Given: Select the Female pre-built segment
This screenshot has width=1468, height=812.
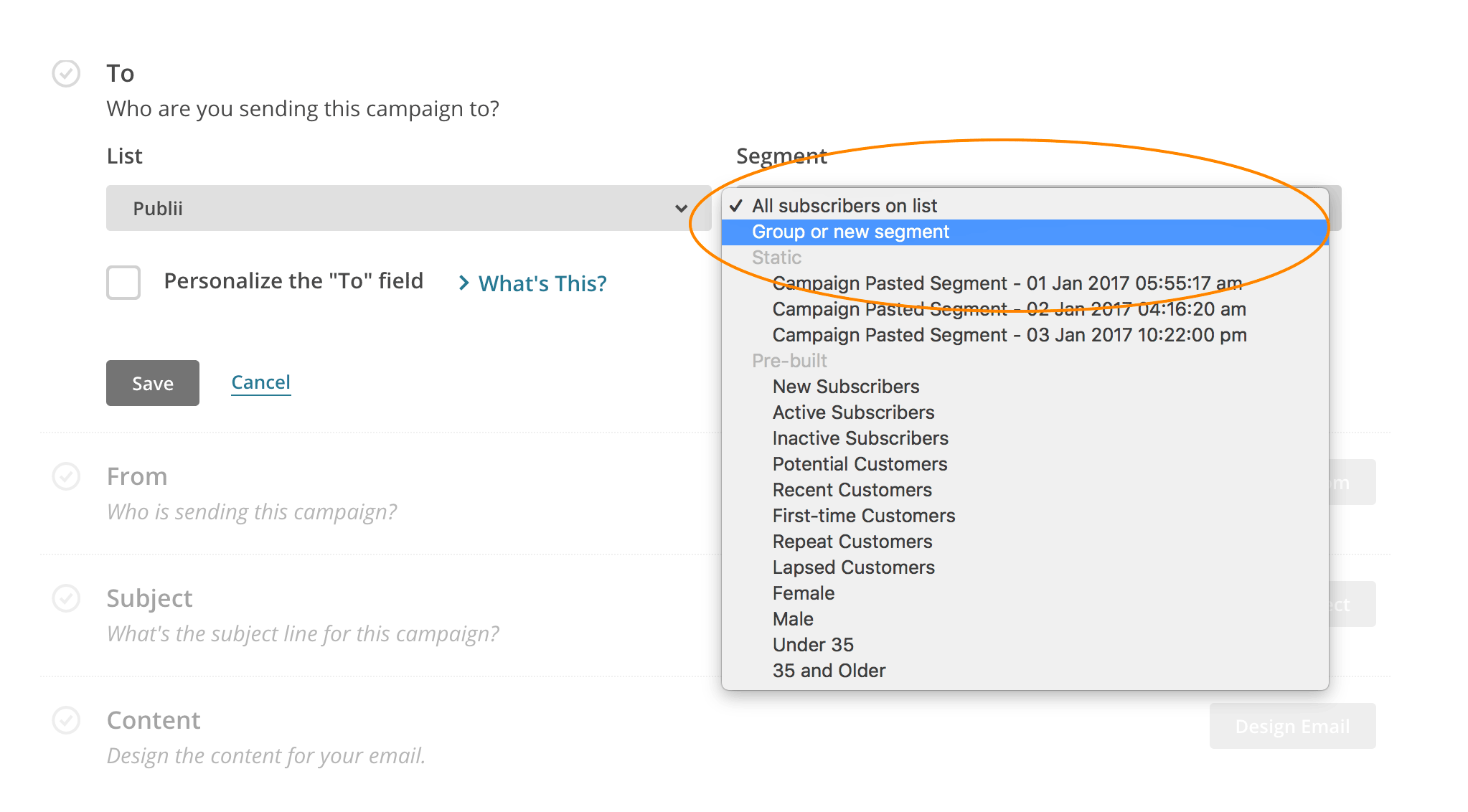Looking at the screenshot, I should pyautogui.click(x=803, y=593).
